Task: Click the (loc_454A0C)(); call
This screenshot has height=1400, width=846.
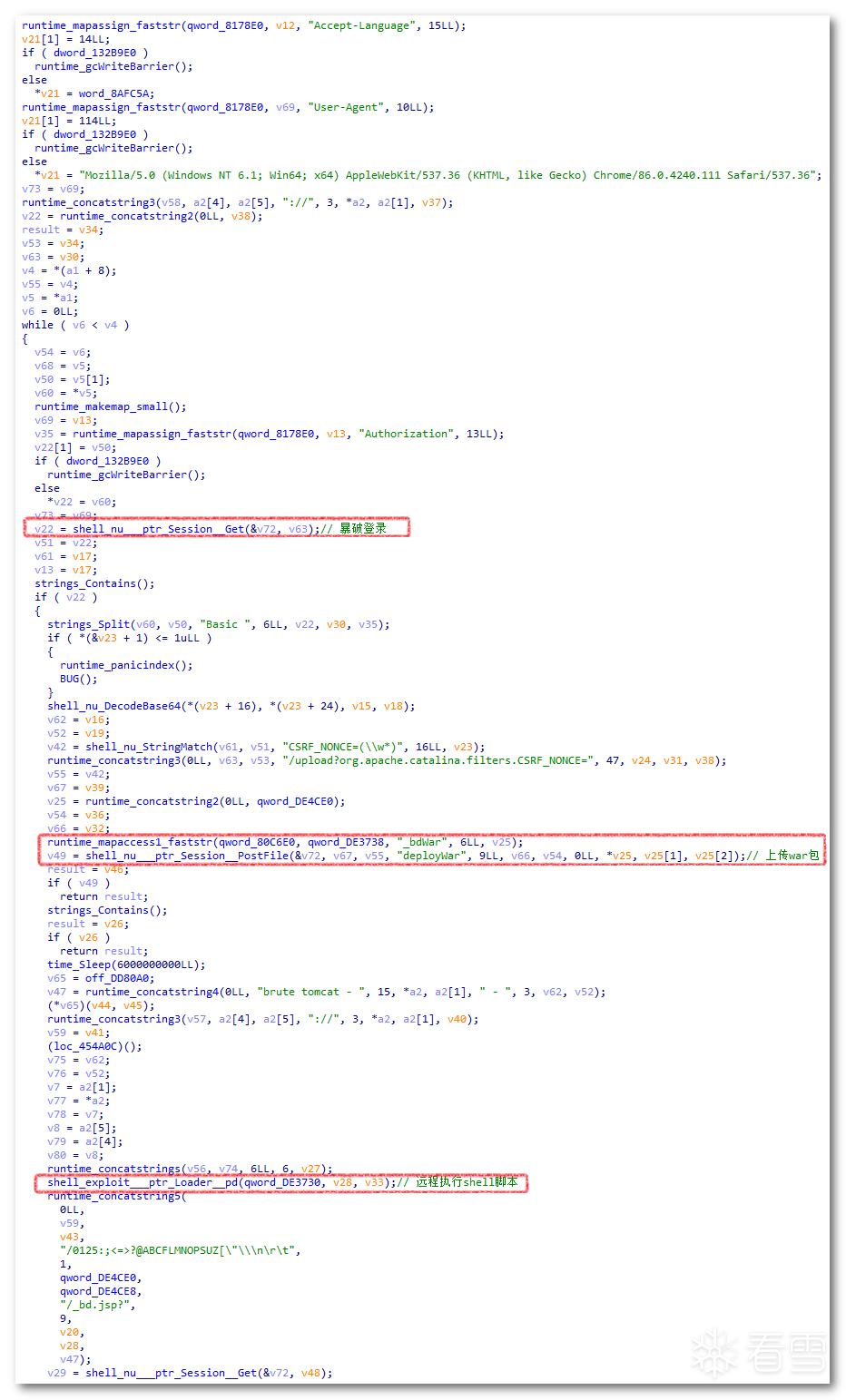Action: pos(94,1046)
